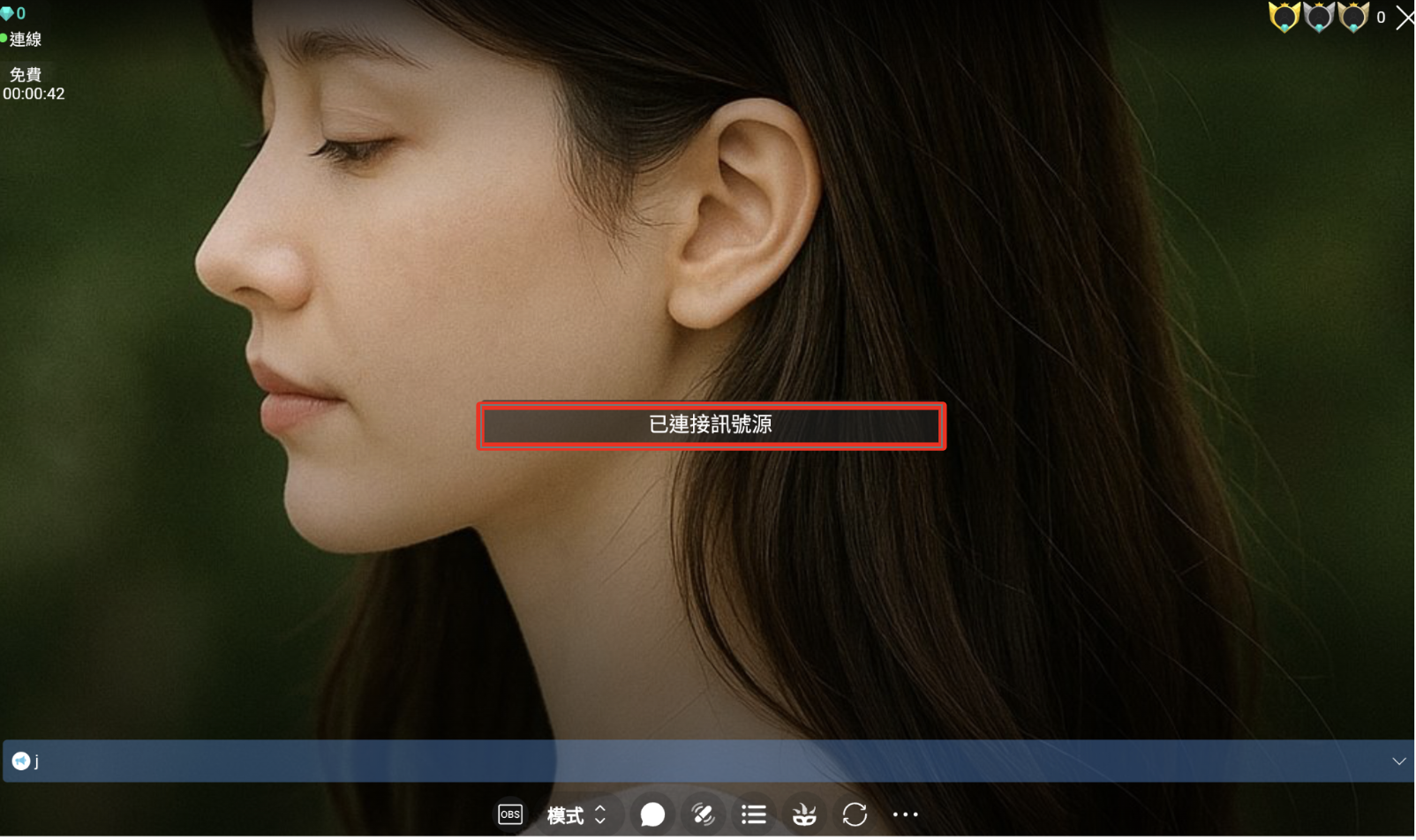Click the vibrating toy control icon
The width and height of the screenshot is (1416, 840).
pyautogui.click(x=703, y=814)
